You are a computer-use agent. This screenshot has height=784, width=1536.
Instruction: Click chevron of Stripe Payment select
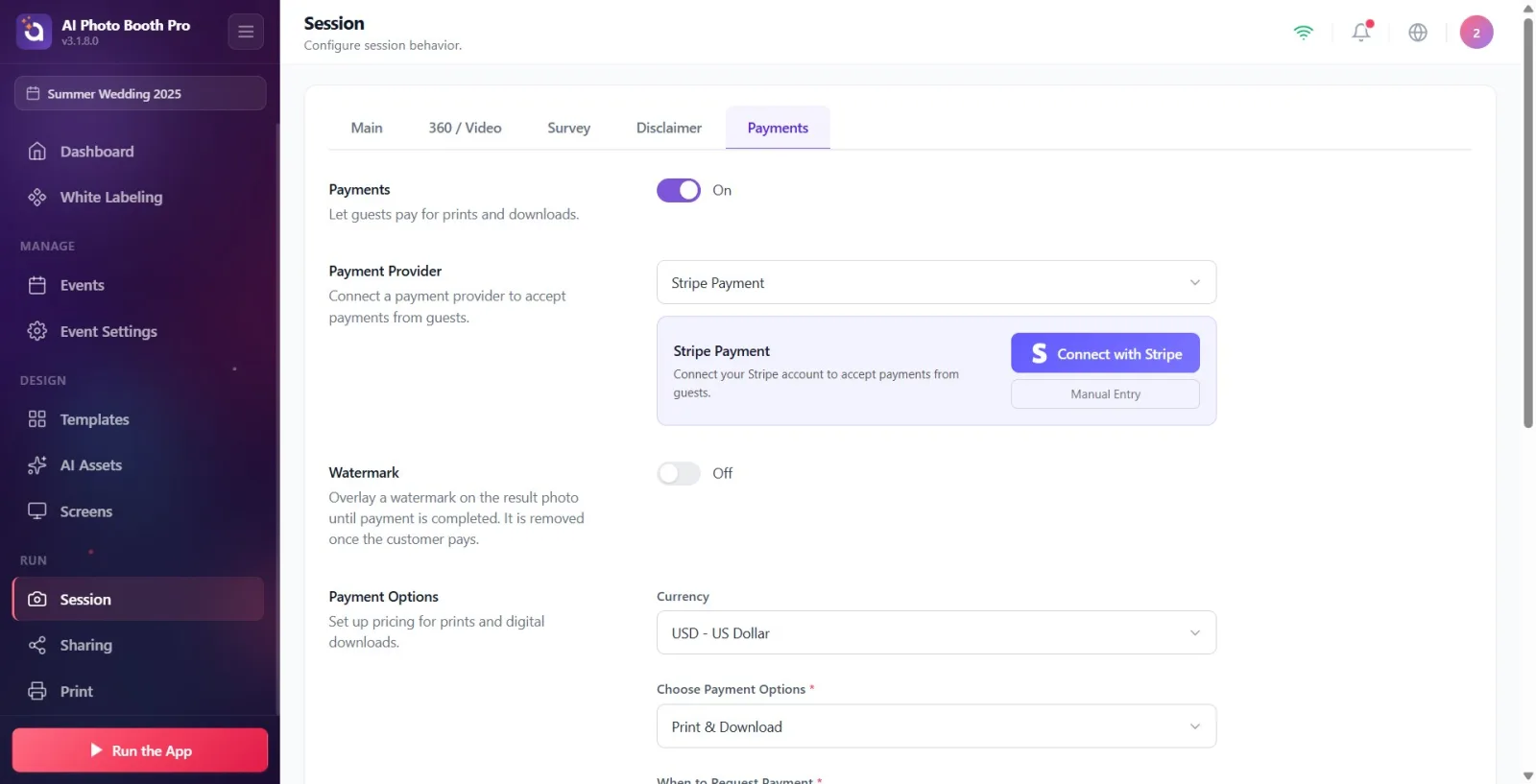click(1195, 282)
